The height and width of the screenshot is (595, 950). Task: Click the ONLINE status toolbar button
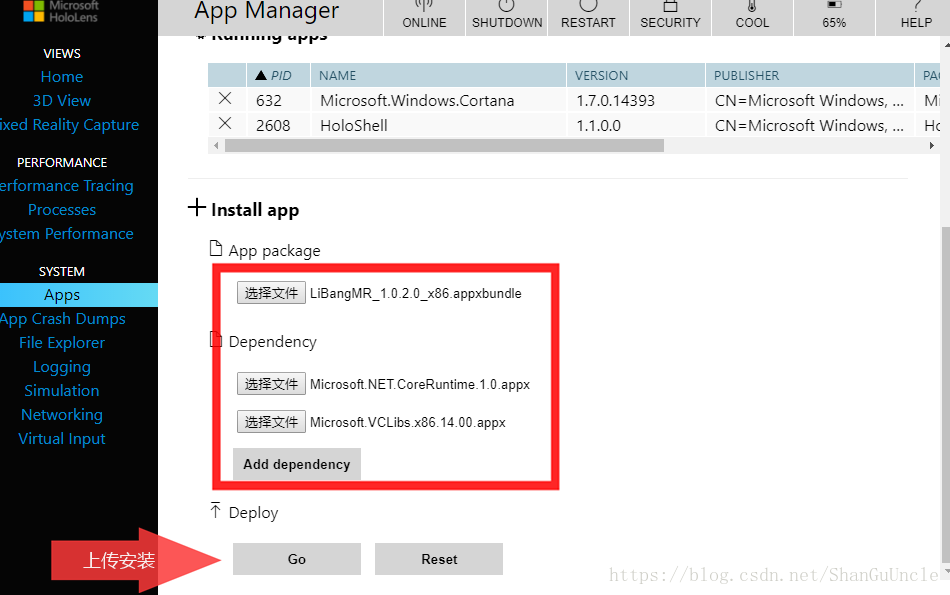[424, 17]
